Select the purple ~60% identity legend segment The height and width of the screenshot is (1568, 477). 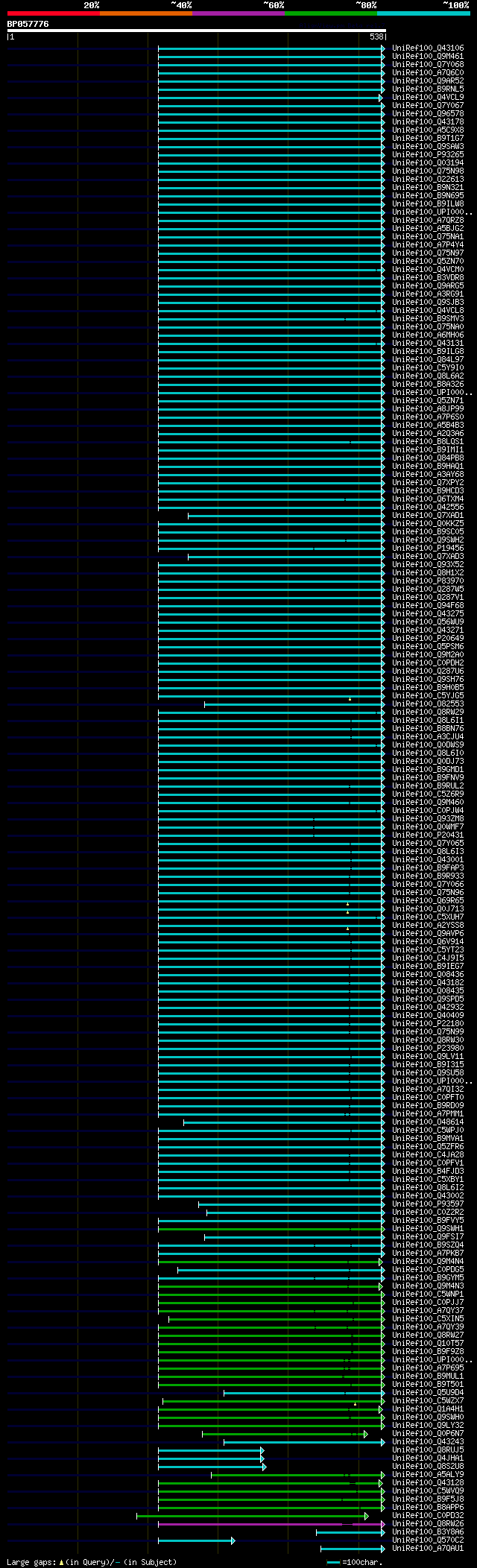(238, 13)
